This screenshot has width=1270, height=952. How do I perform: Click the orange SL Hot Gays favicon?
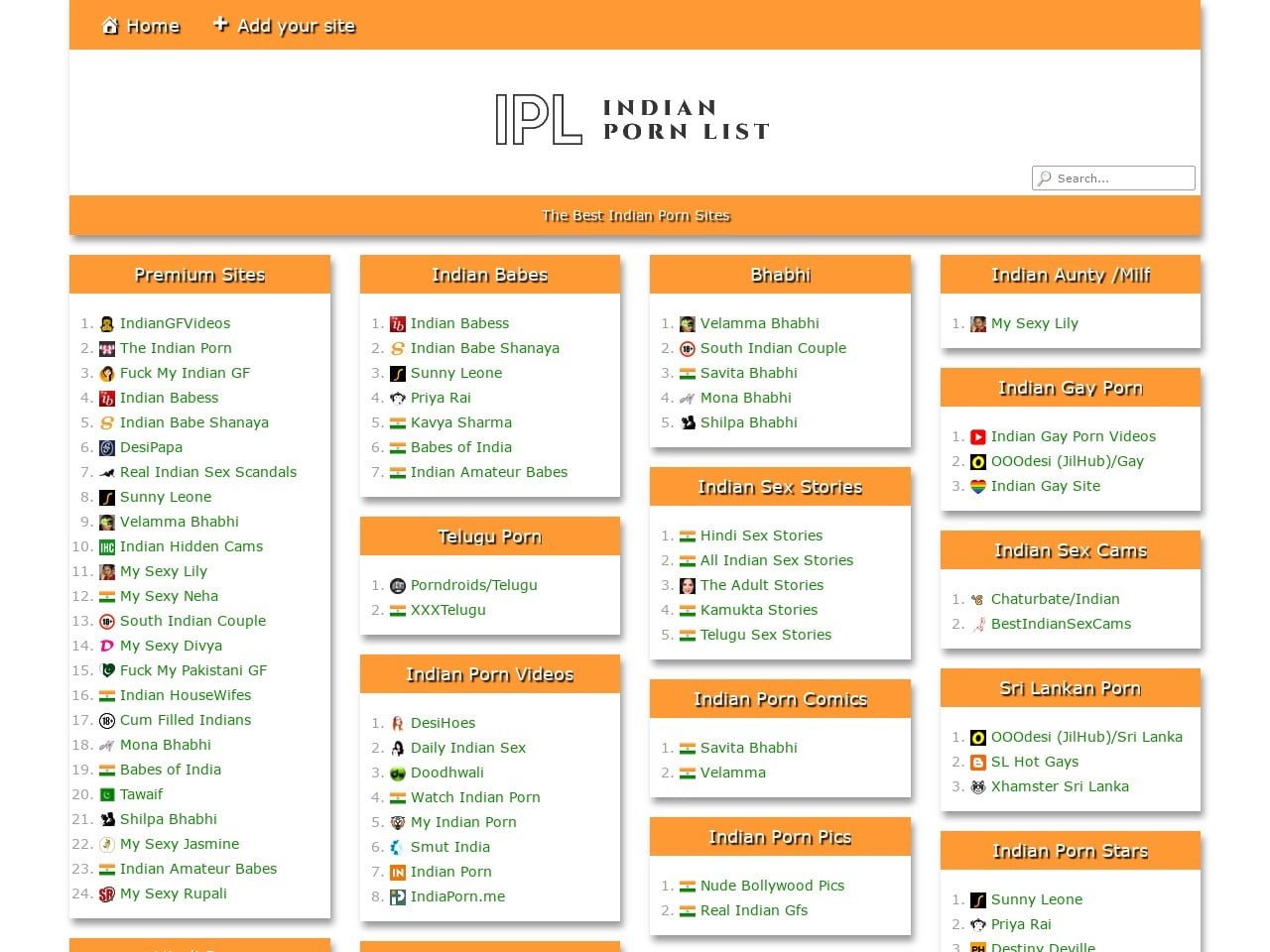(x=978, y=763)
